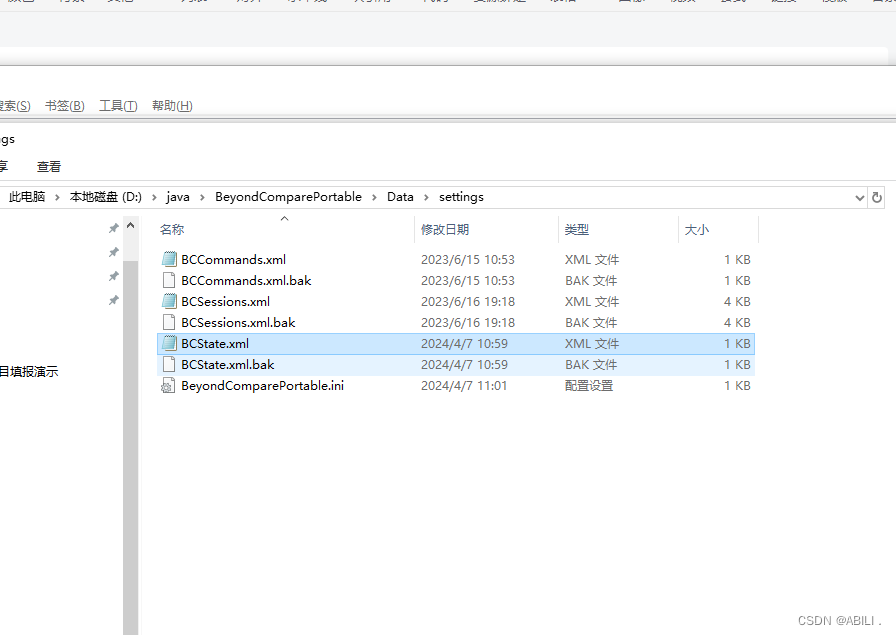Sort files by 大小 column header
The height and width of the screenshot is (635, 896).
[x=697, y=230]
